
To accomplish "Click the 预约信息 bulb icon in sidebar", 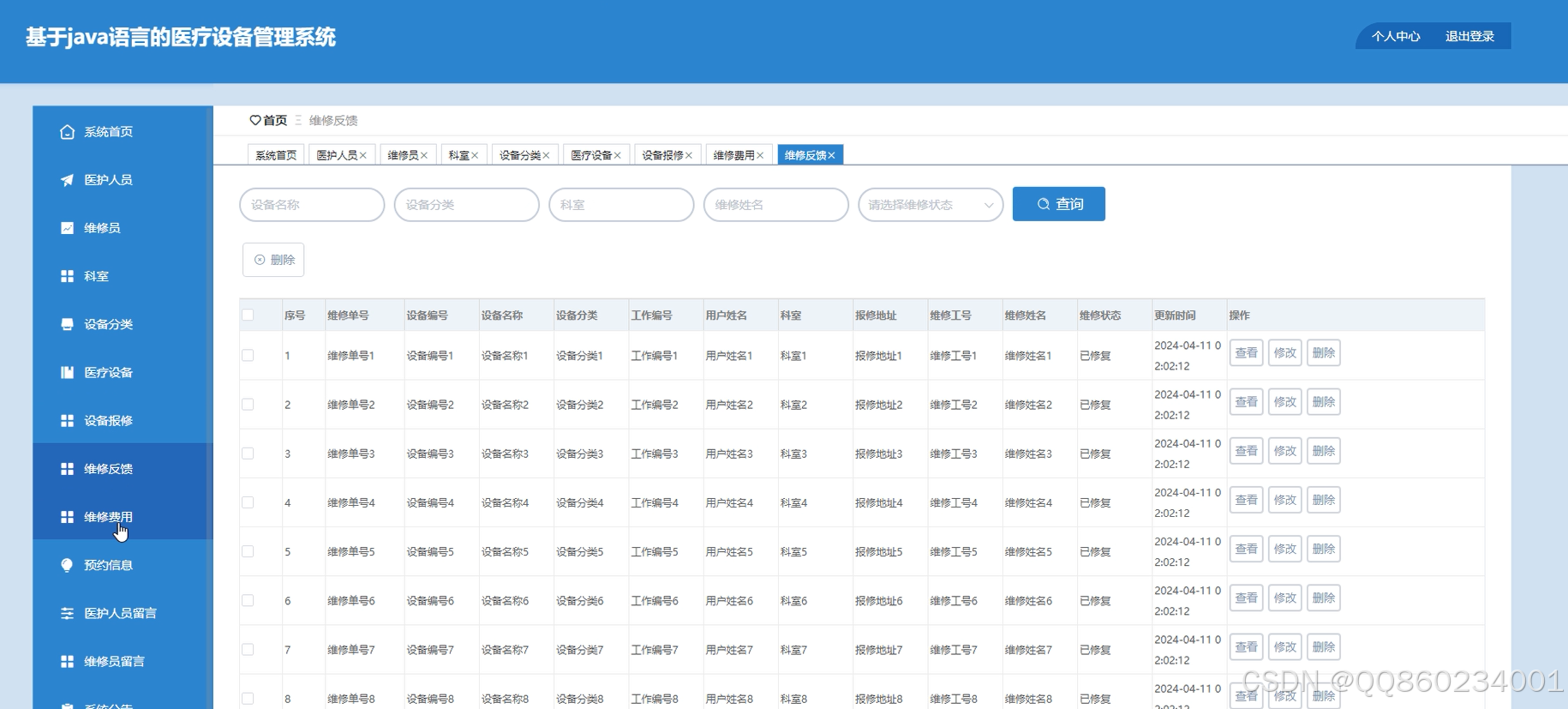I will (x=67, y=565).
